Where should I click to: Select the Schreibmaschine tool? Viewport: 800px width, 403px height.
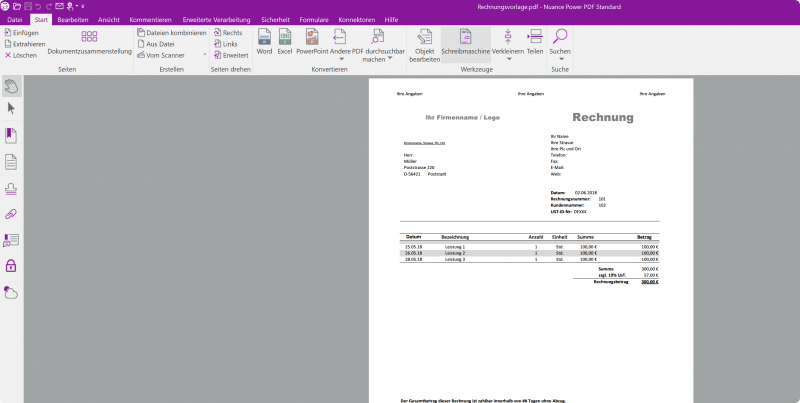click(x=465, y=45)
